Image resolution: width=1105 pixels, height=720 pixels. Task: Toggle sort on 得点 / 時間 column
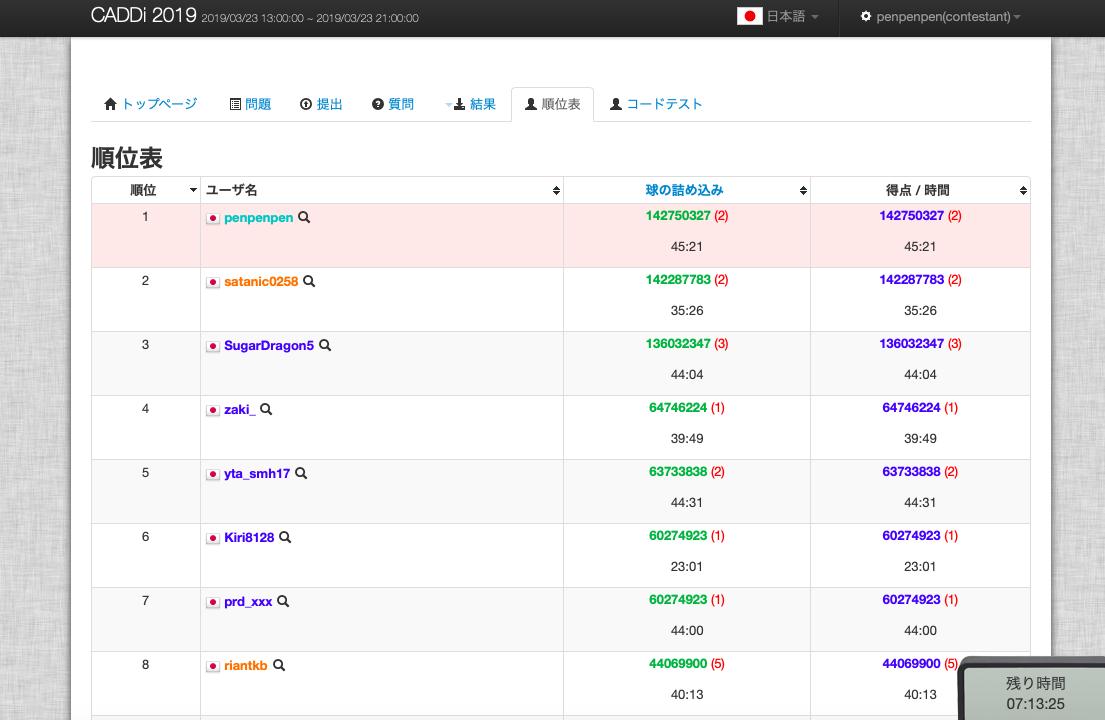[x=1022, y=190]
